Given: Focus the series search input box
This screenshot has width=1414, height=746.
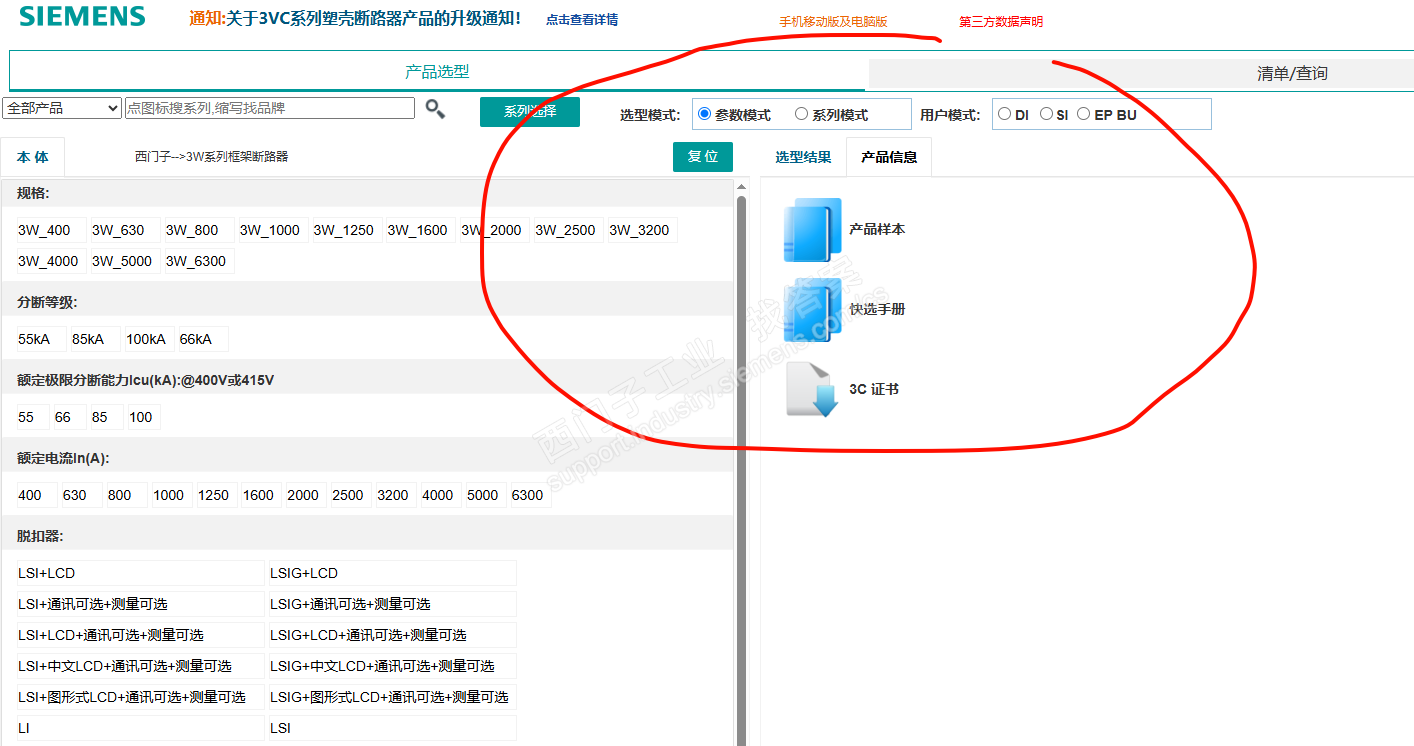Looking at the screenshot, I should (269, 108).
